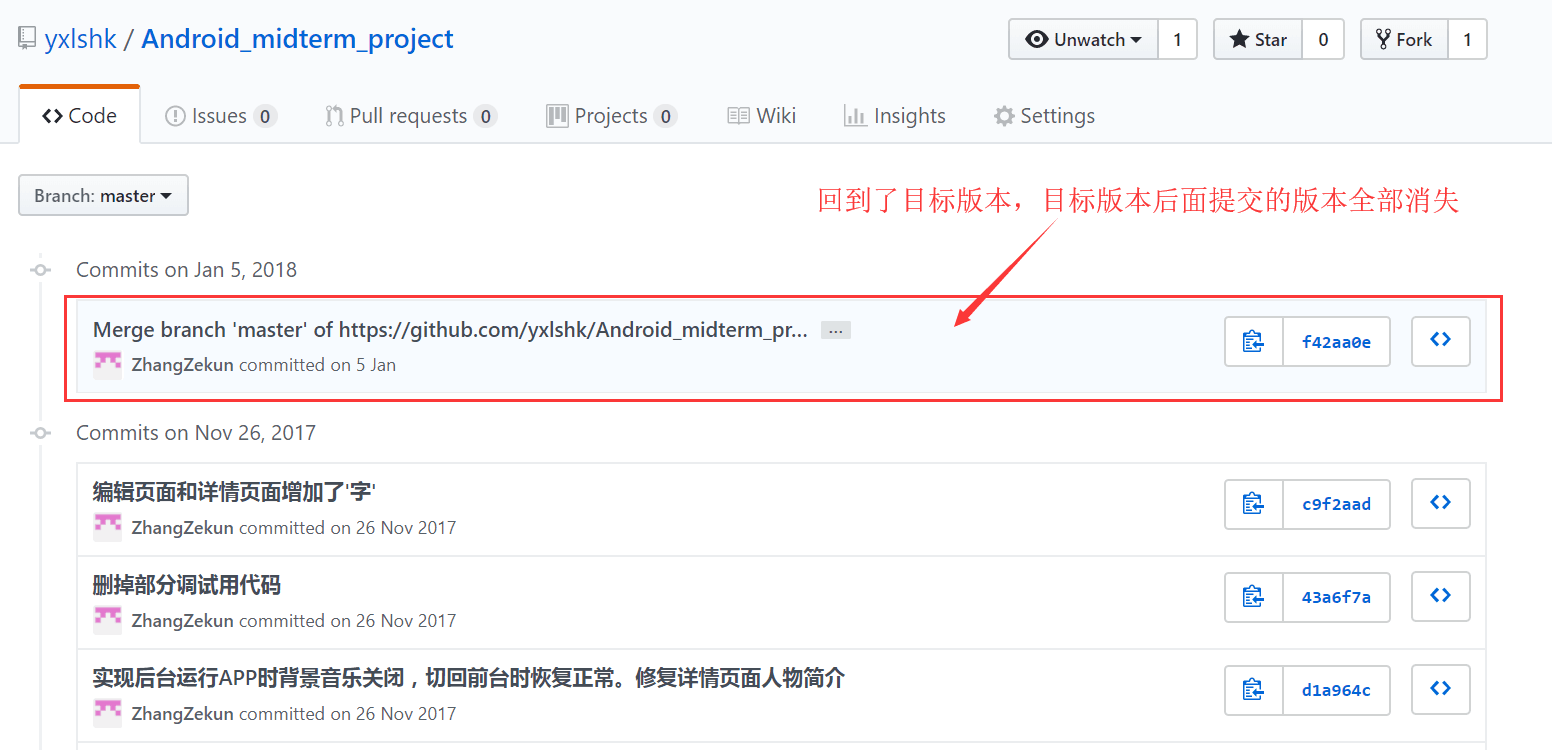The height and width of the screenshot is (750, 1552).
Task: Open the Projects tab
Action: point(612,116)
